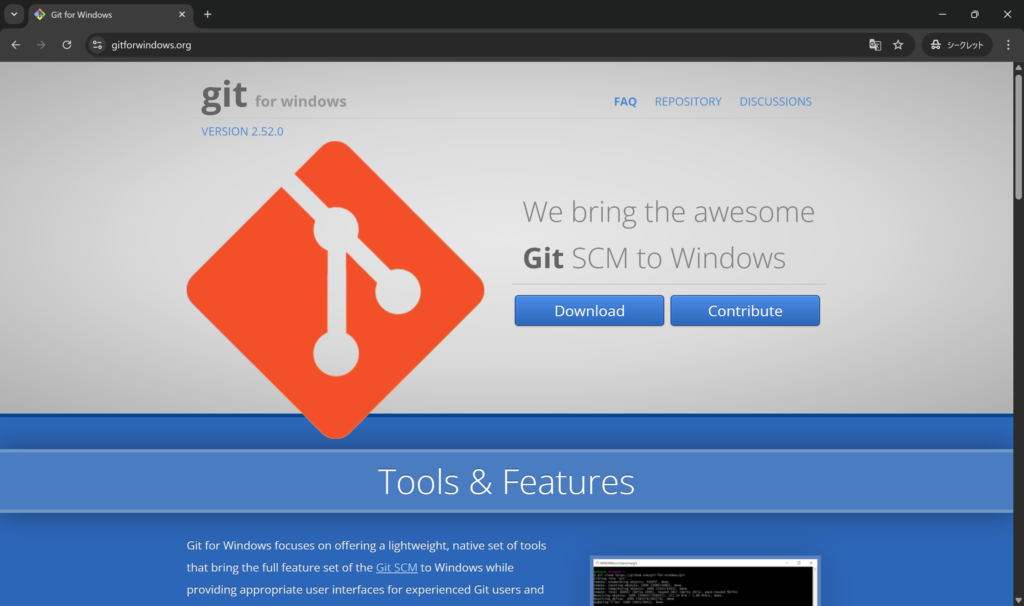Click the VERSION 2.52.0 link
1024x606 pixels.
(x=242, y=131)
